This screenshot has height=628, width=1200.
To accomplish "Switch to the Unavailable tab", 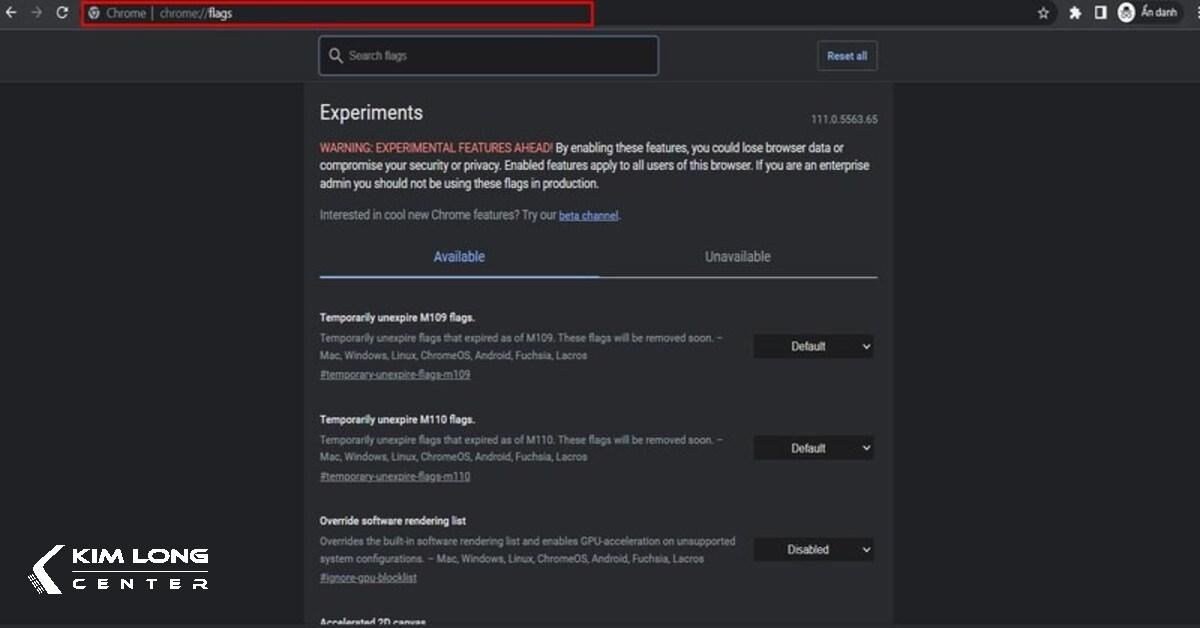I will pyautogui.click(x=737, y=257).
